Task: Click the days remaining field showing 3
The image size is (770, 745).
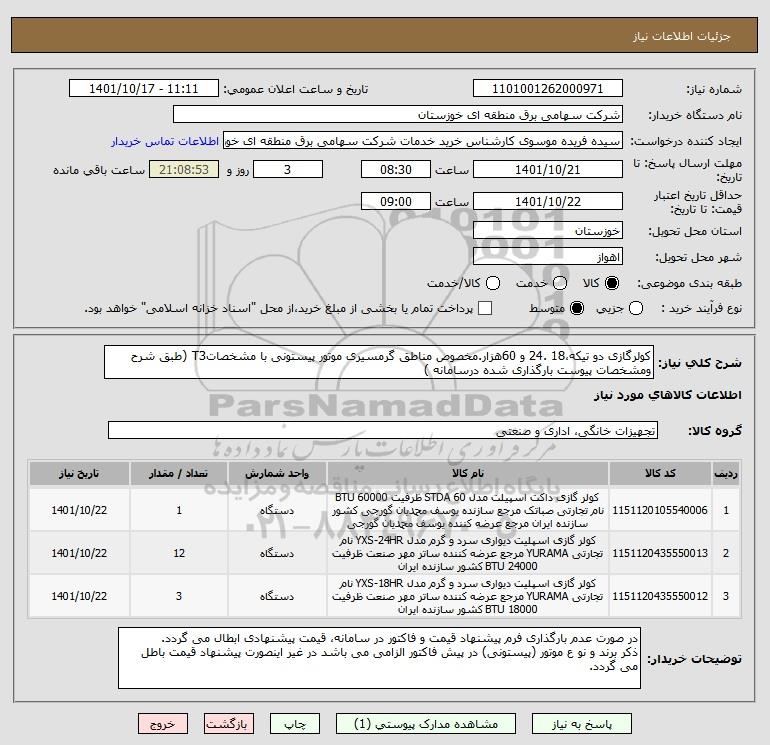Action: tap(288, 169)
